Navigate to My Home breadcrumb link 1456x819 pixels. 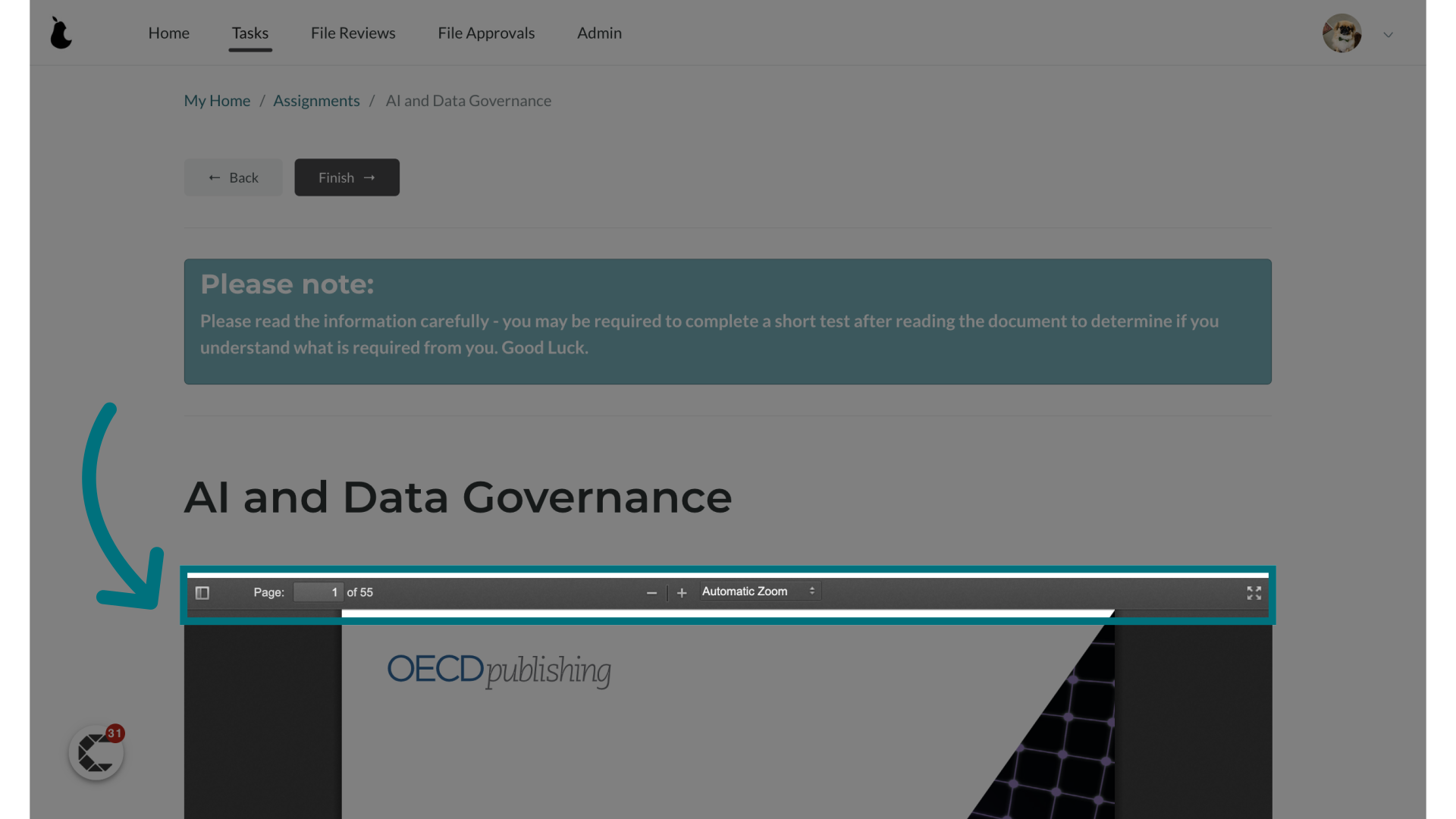click(217, 100)
